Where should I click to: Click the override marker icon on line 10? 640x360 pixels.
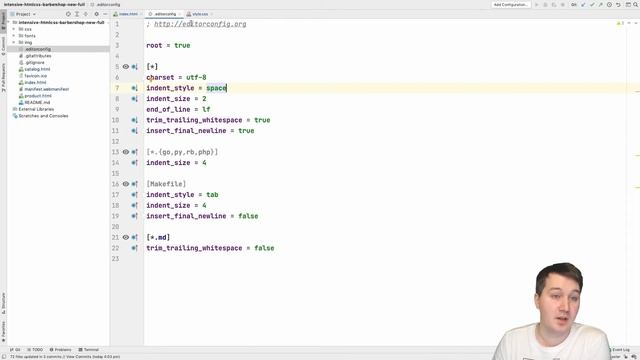pyautogui.click(x=134, y=120)
